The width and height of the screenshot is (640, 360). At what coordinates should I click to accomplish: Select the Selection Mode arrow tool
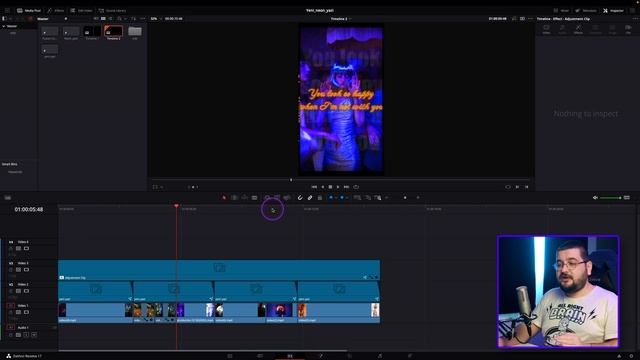[x=224, y=198]
